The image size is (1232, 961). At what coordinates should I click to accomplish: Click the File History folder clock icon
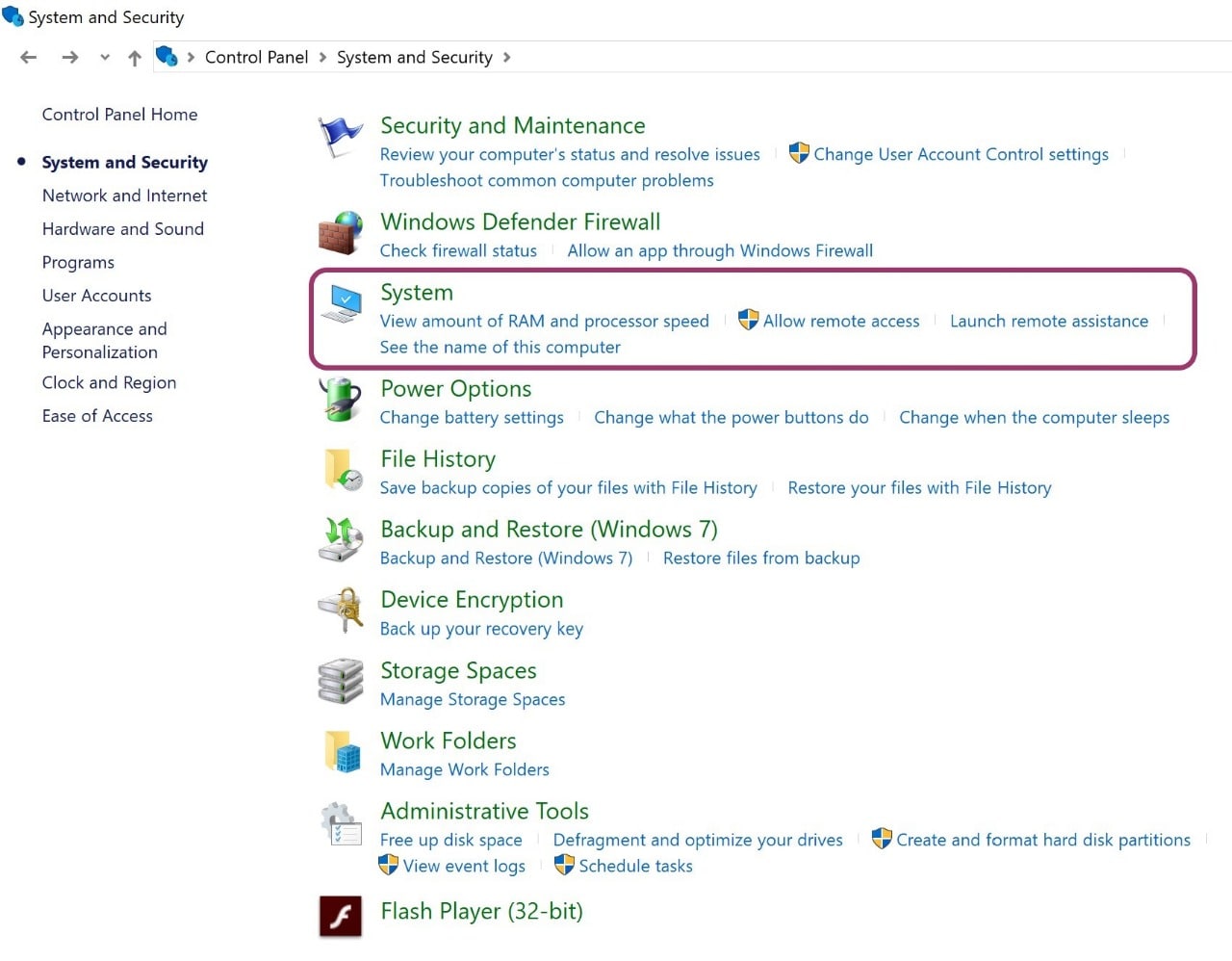pyautogui.click(x=343, y=470)
